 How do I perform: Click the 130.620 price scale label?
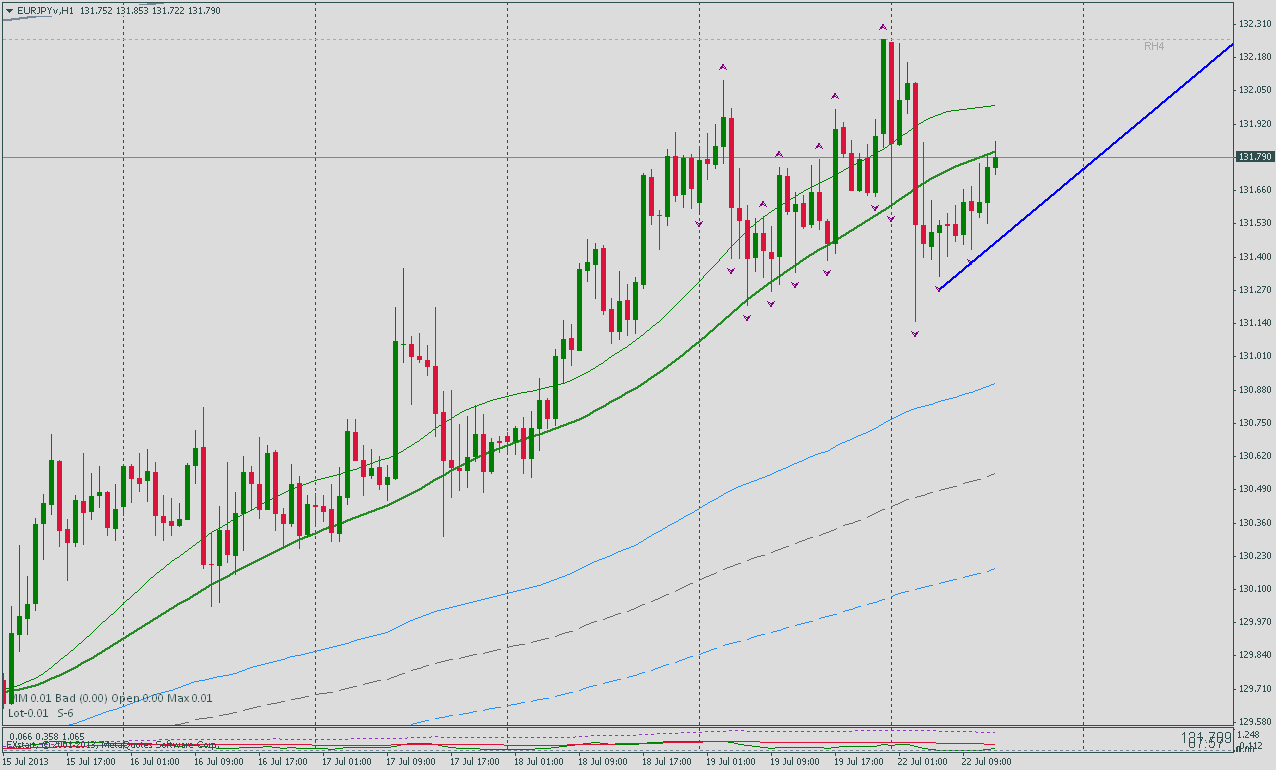1254,455
